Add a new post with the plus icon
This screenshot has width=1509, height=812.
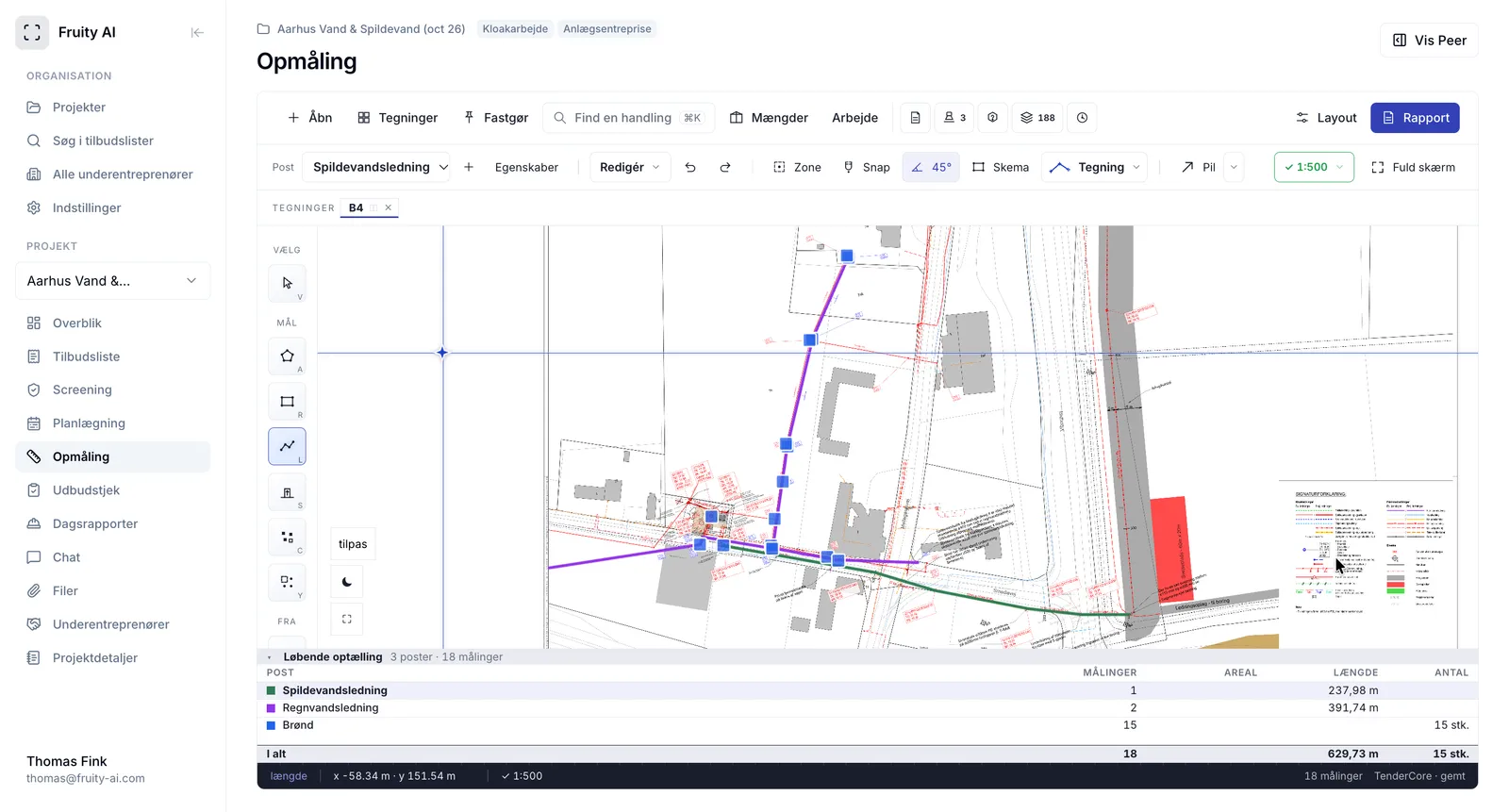[469, 167]
